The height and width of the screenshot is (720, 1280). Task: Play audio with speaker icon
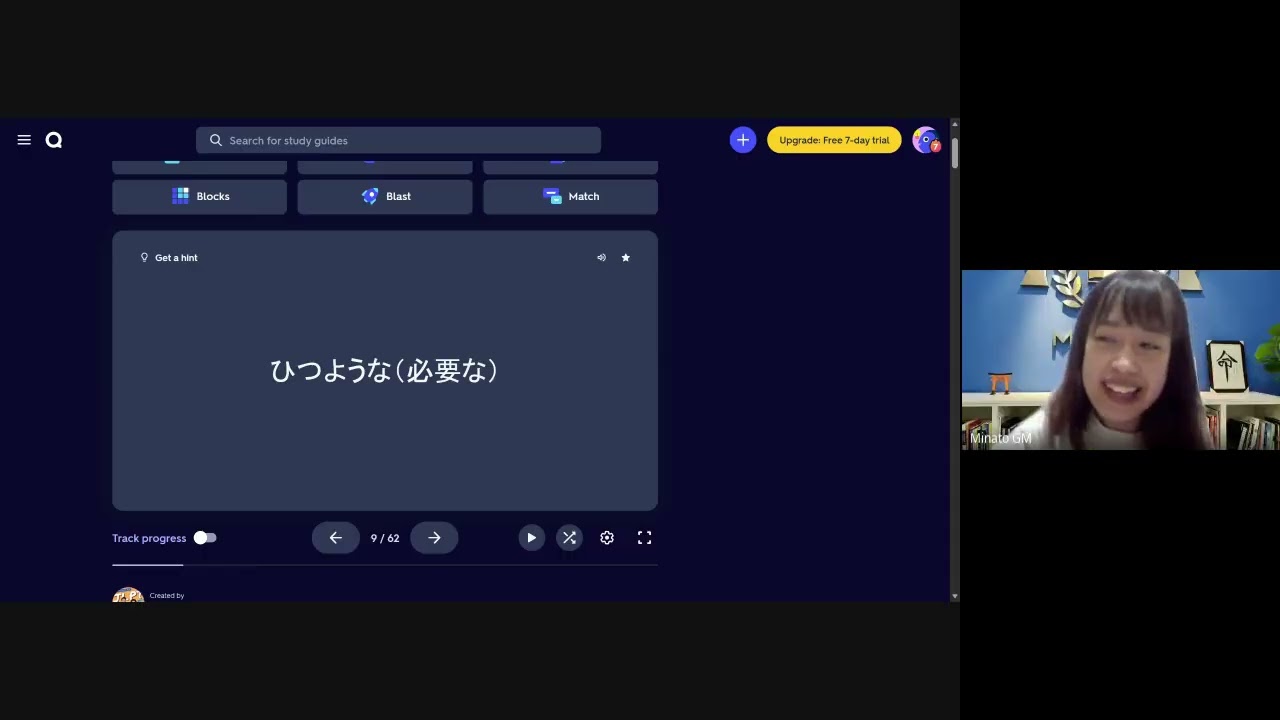601,258
